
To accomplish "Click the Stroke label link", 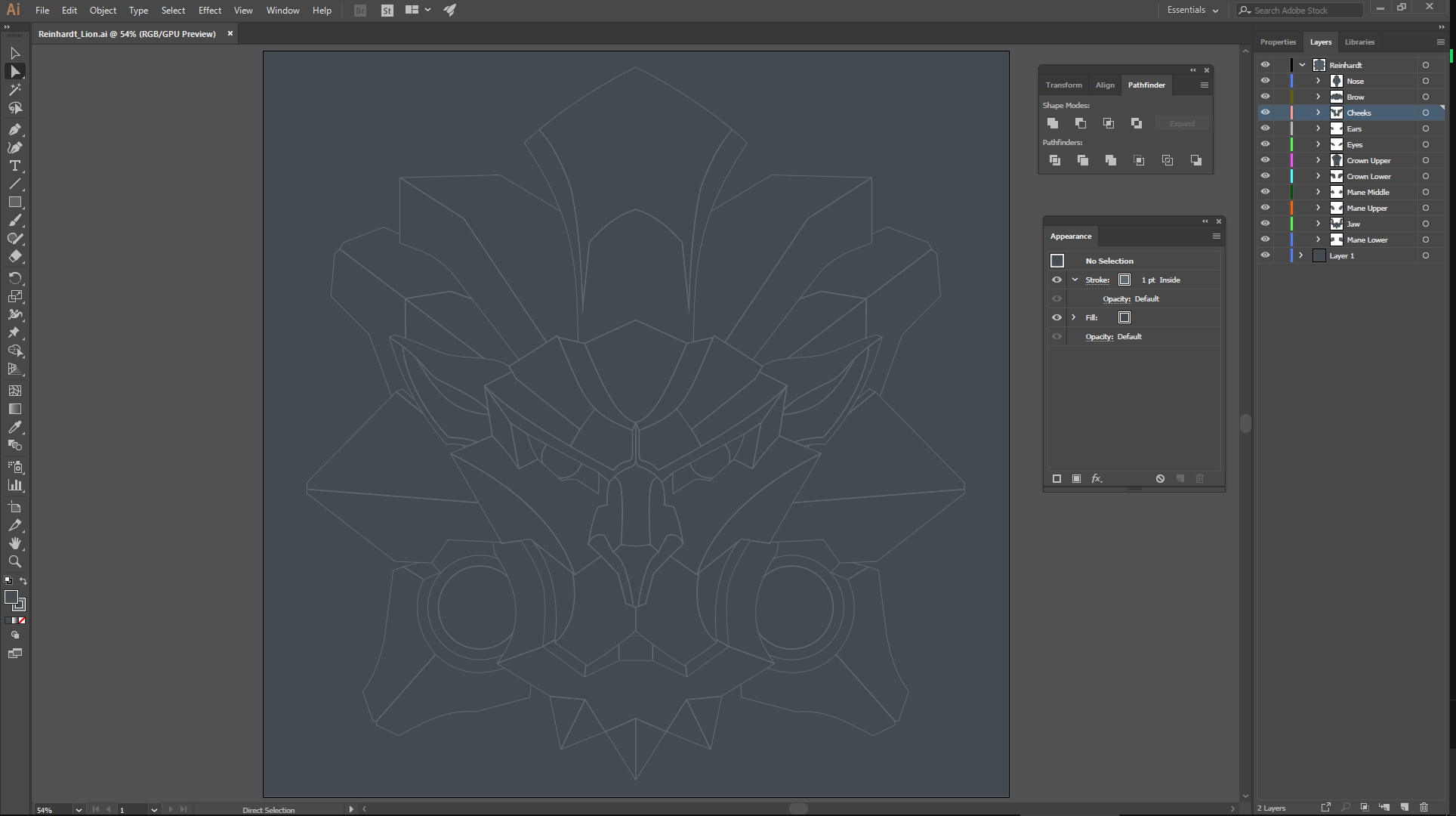I will 1097,280.
